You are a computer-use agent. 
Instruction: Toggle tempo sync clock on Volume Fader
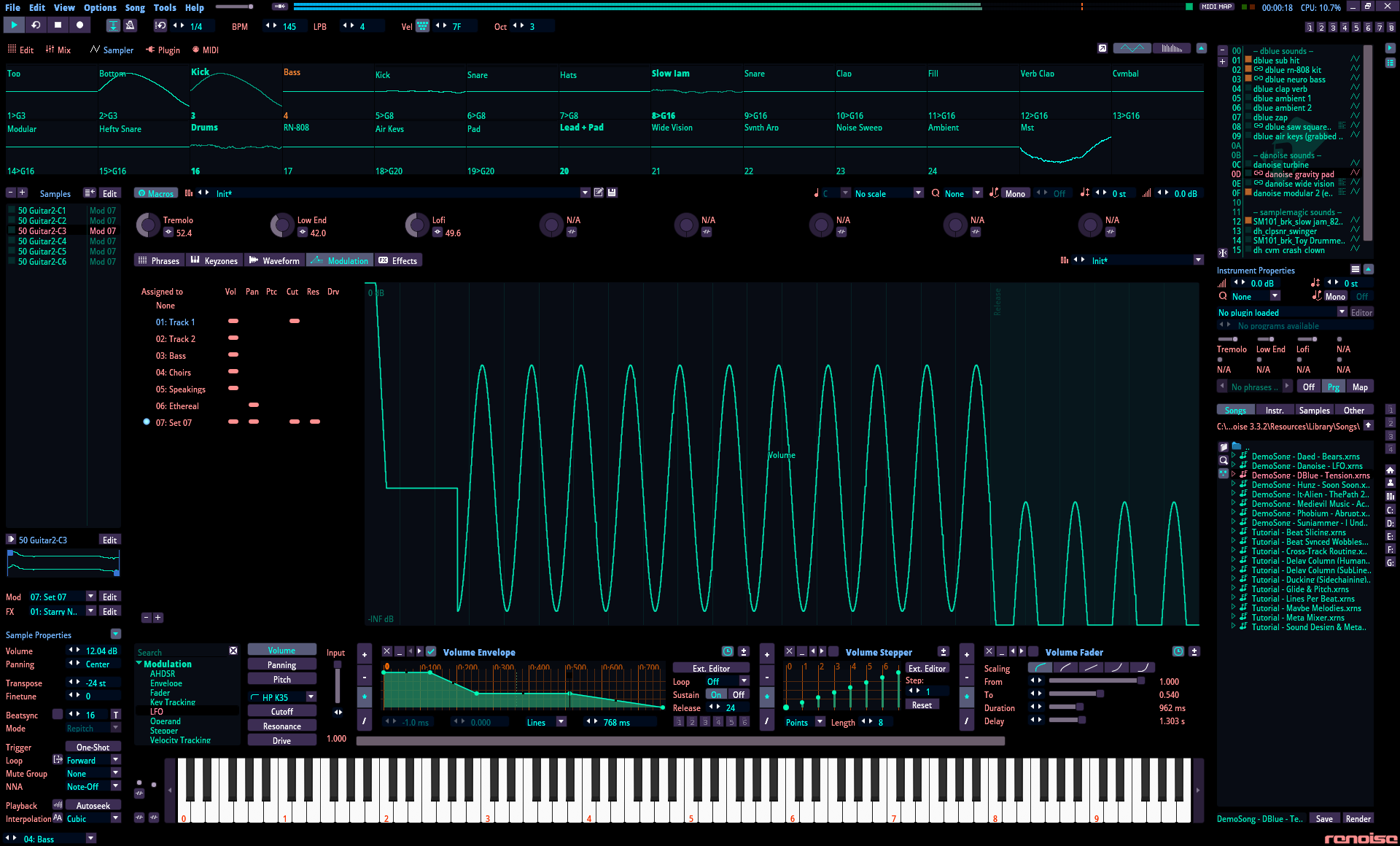[x=1178, y=651]
